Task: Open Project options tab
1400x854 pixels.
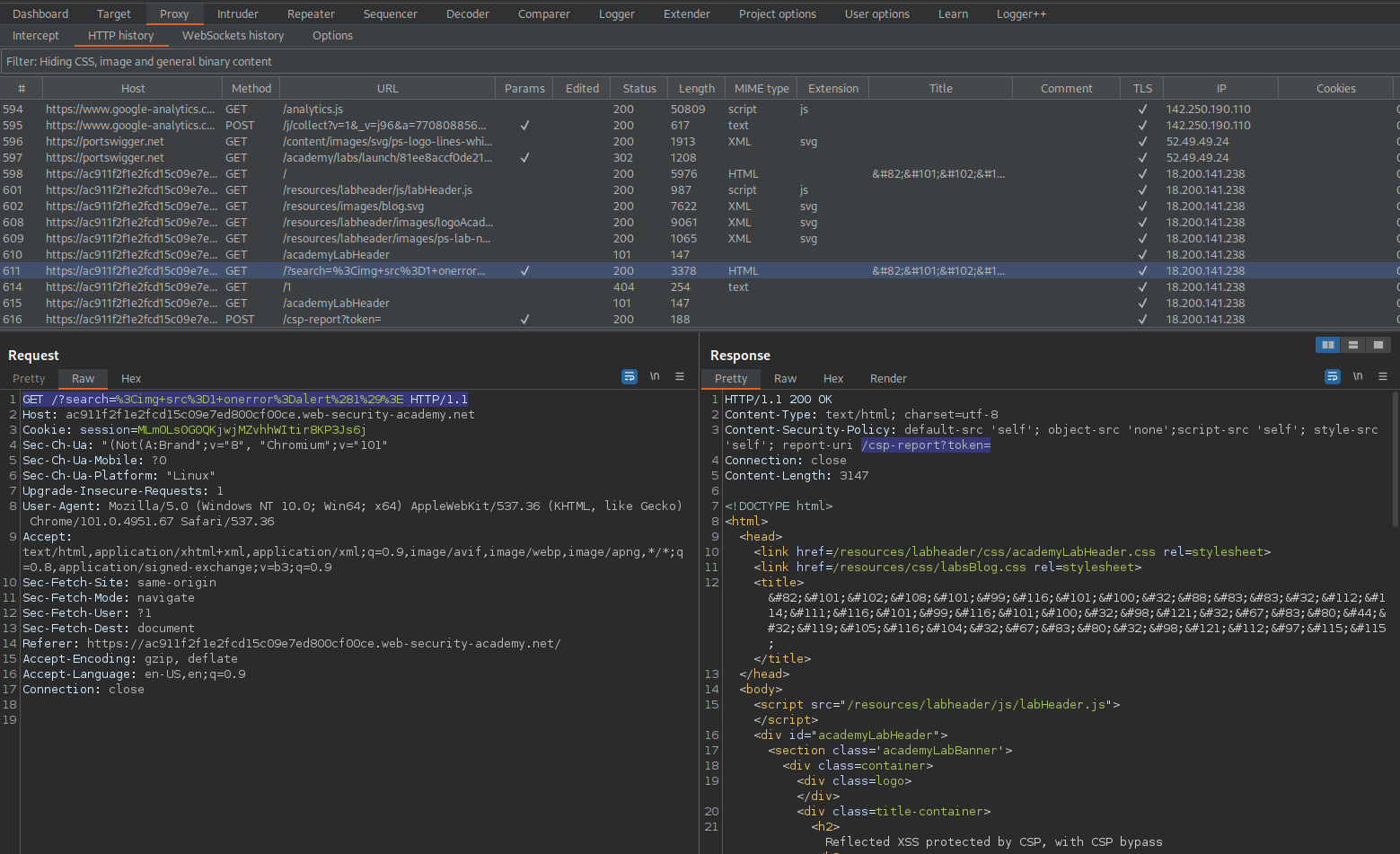Action: pyautogui.click(x=778, y=13)
